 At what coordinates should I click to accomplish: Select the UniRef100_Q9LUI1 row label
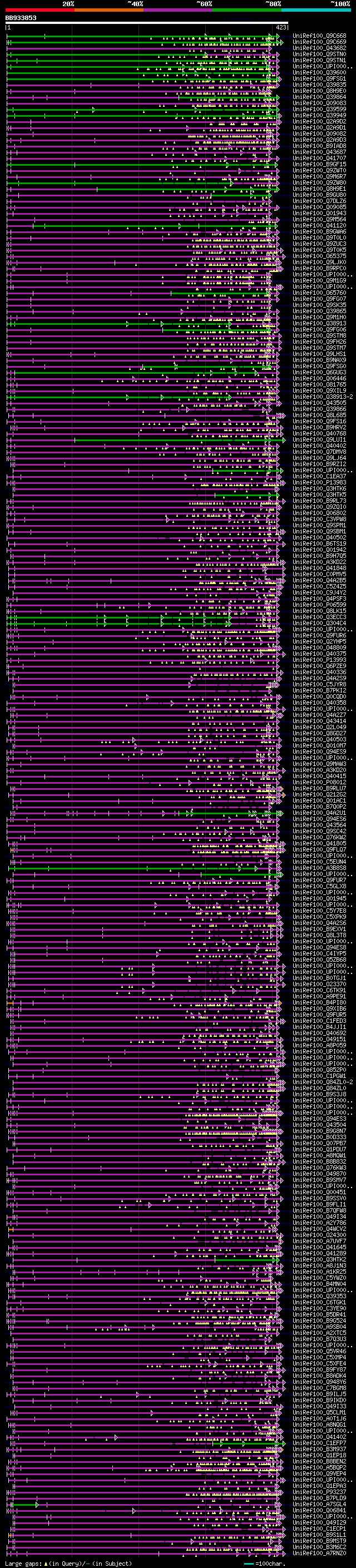click(319, 439)
